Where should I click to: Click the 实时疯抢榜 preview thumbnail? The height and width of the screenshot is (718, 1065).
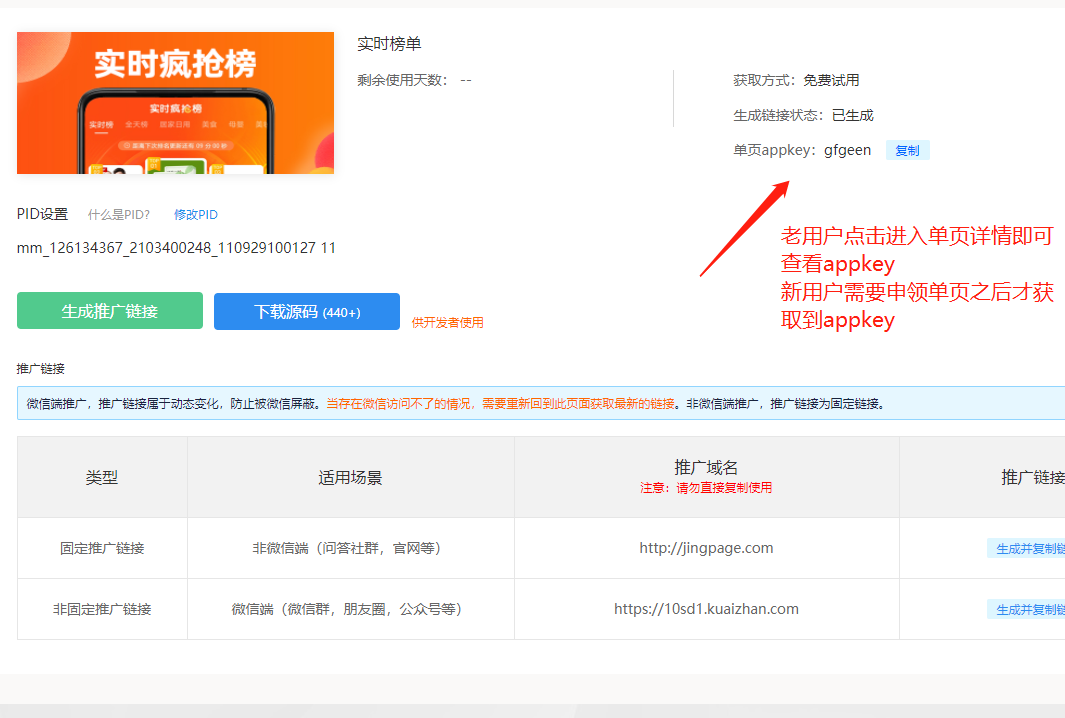[x=175, y=103]
